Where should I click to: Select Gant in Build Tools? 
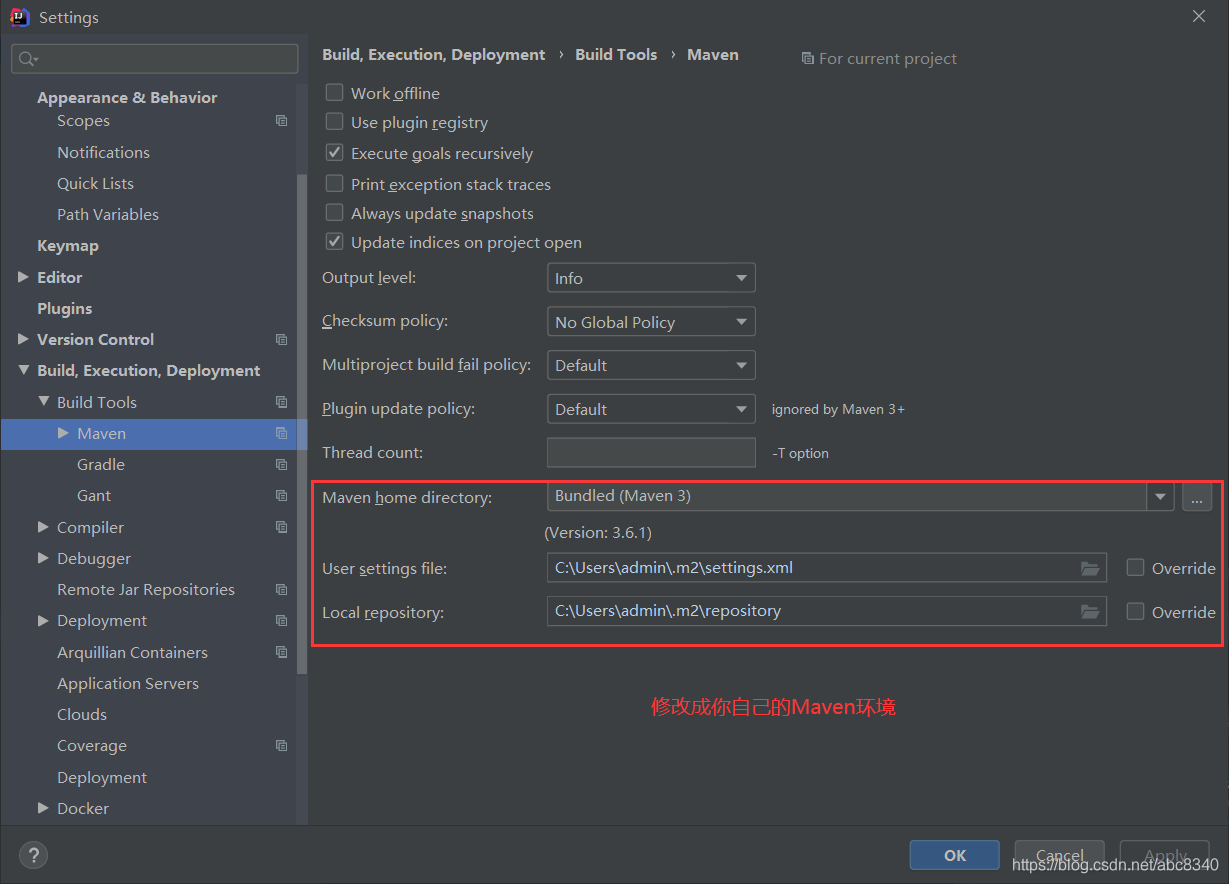pyautogui.click(x=94, y=496)
